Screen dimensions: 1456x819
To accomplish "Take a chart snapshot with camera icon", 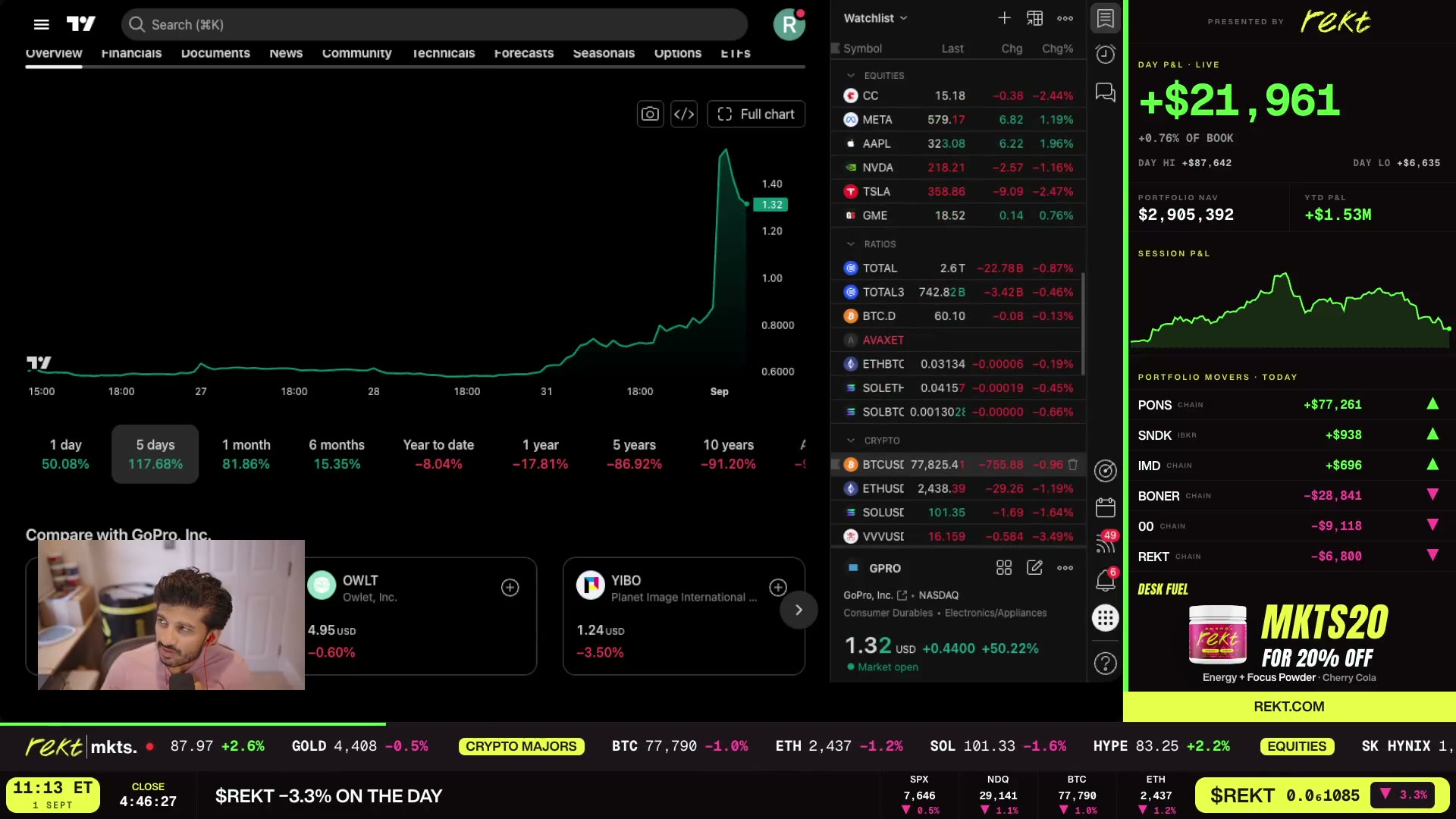I will [650, 114].
